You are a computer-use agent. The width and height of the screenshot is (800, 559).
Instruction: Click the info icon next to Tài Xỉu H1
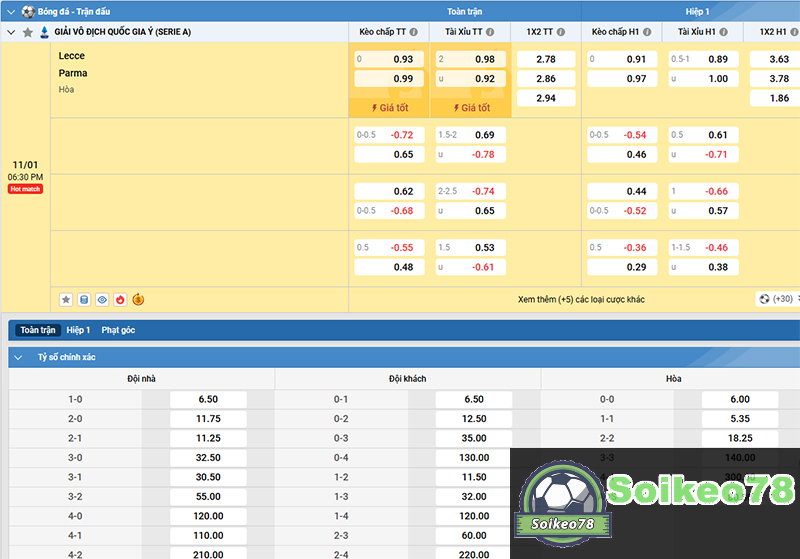point(724,32)
